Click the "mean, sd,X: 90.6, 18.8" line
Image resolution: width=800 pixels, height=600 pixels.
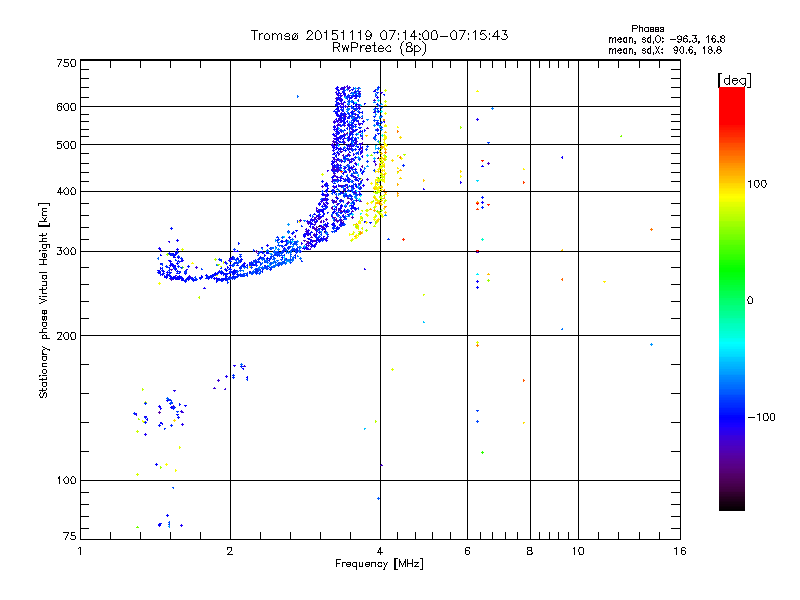pos(665,51)
